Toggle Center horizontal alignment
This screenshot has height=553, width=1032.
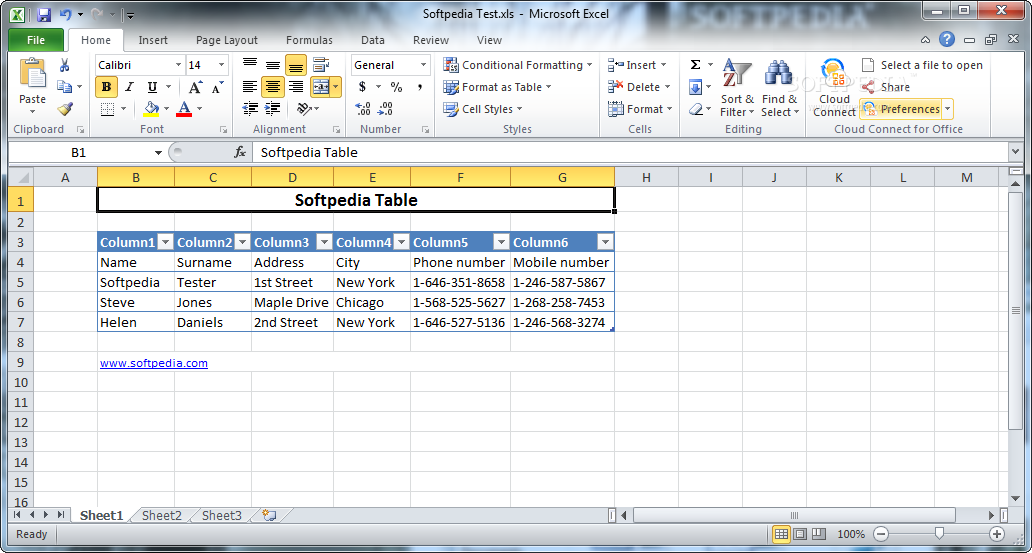click(272, 87)
